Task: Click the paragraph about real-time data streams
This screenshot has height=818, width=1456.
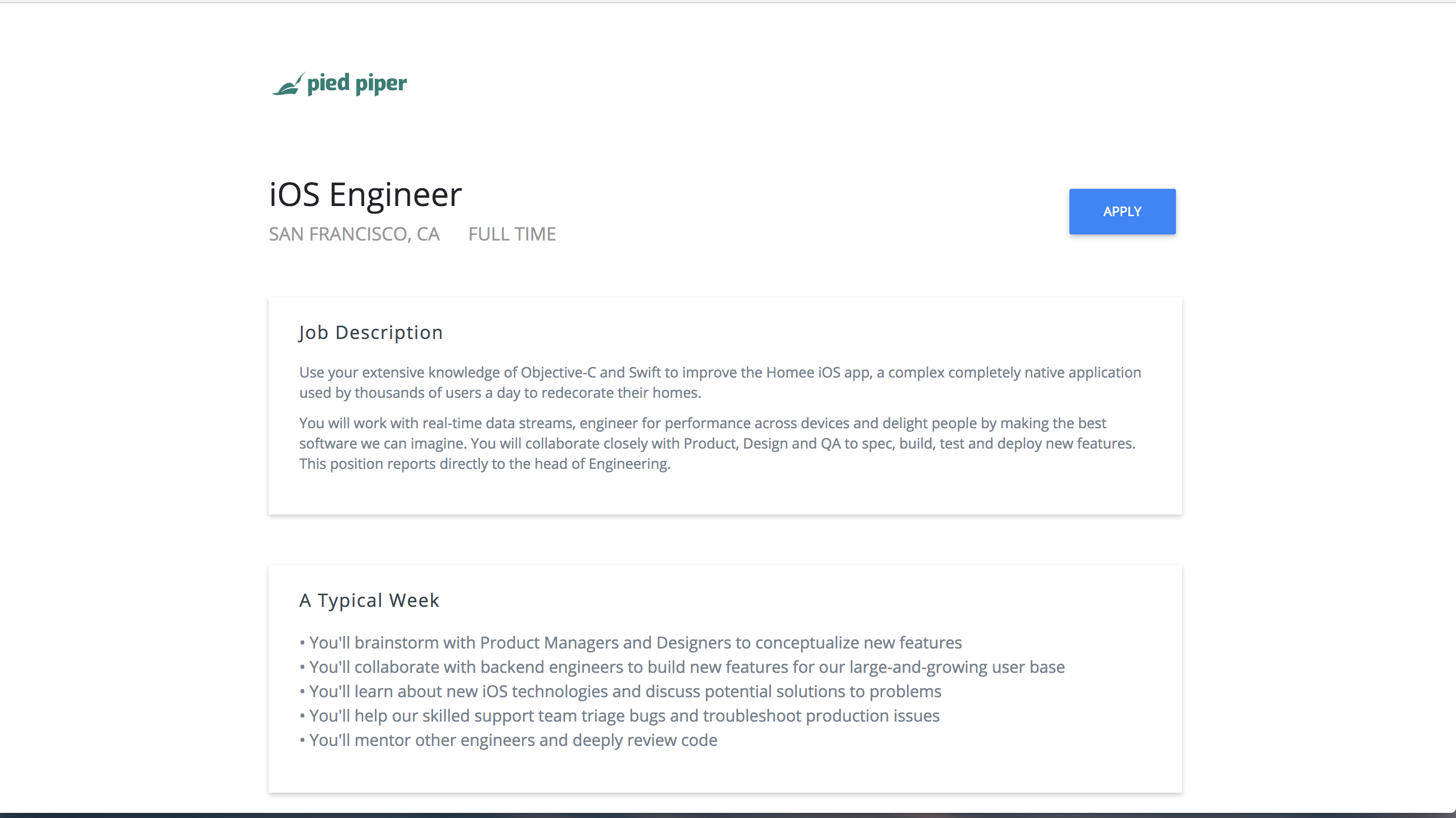Action: point(717,443)
